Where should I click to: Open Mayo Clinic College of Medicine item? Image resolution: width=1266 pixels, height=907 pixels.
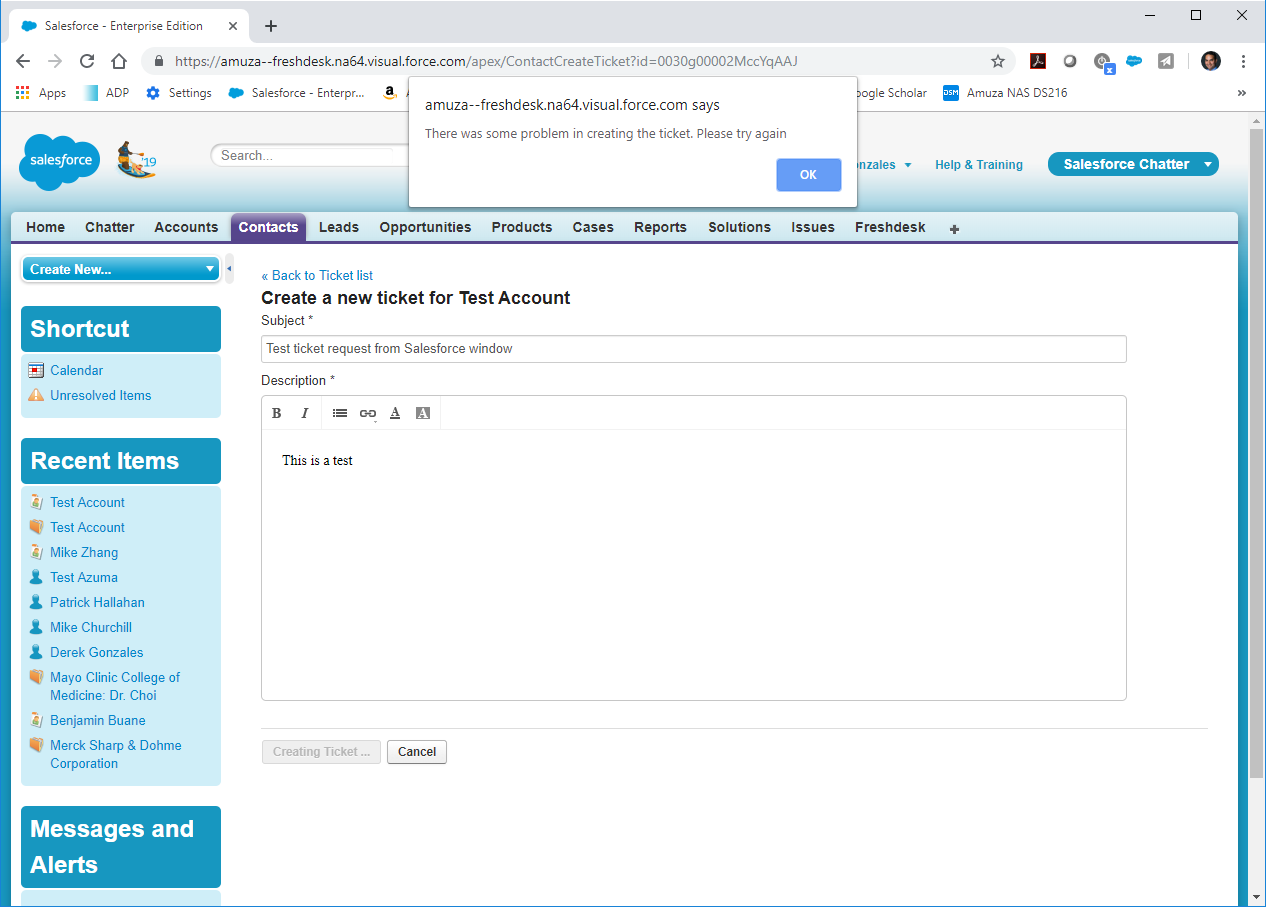click(115, 686)
